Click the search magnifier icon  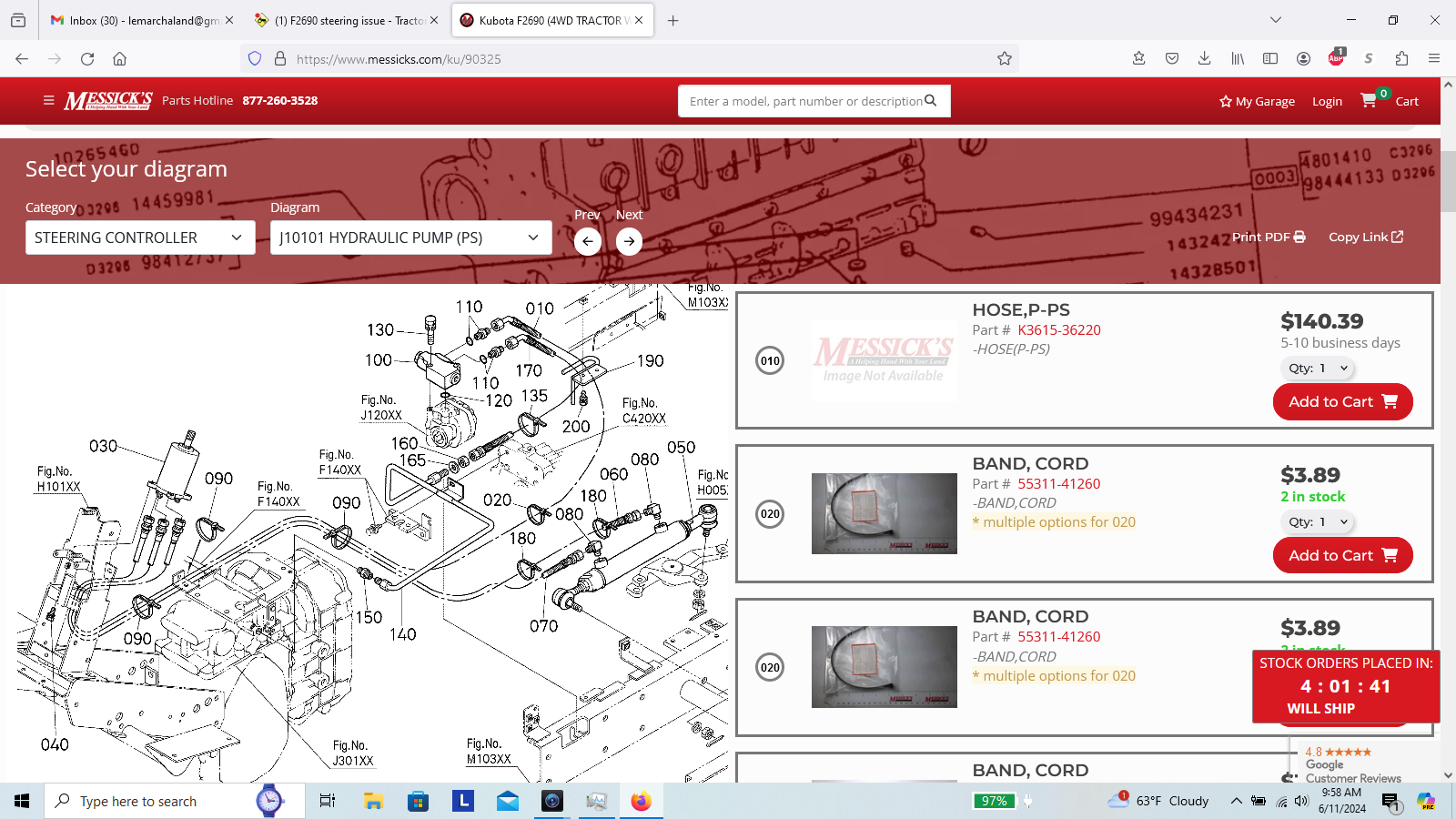click(930, 101)
